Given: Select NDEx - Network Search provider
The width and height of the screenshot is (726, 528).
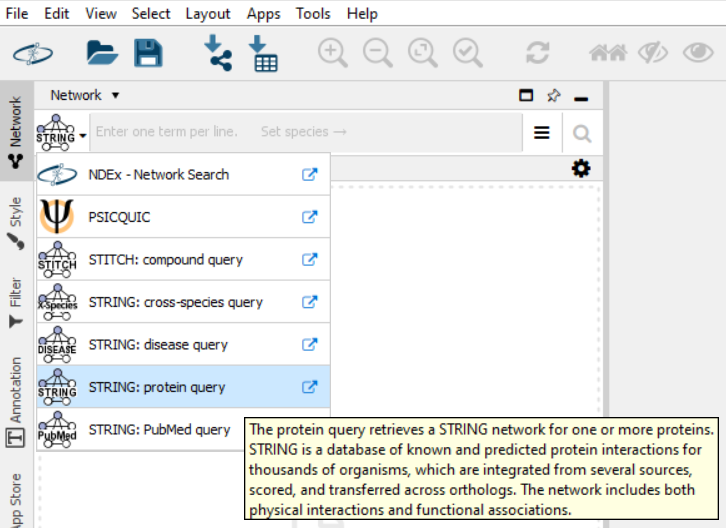Looking at the screenshot, I should click(x=183, y=175).
